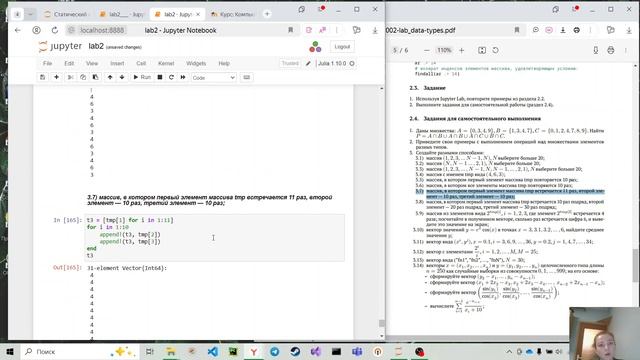Open the Insert menu in Jupyter

point(117,63)
